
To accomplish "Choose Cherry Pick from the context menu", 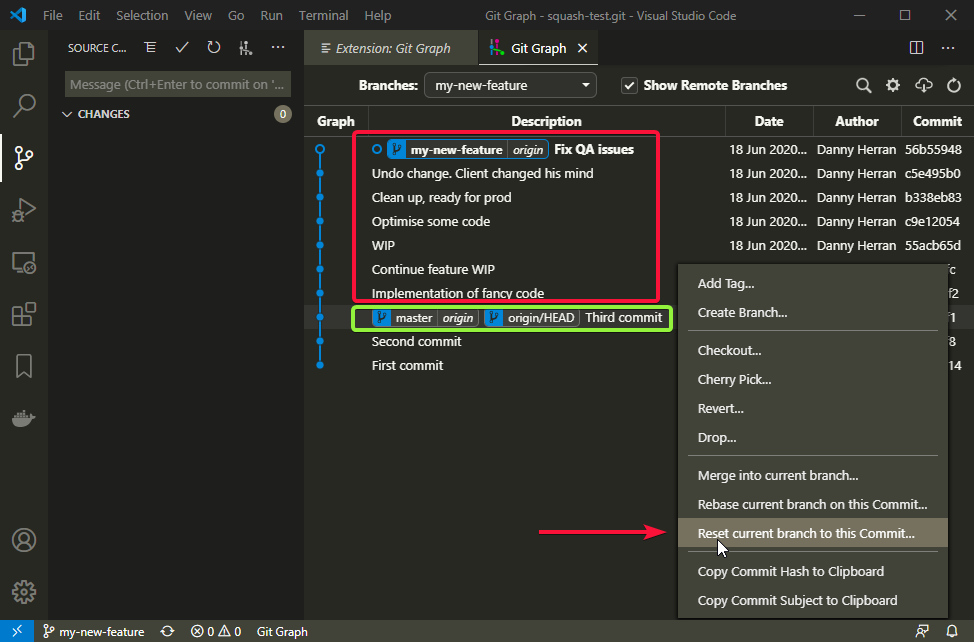I will (733, 379).
